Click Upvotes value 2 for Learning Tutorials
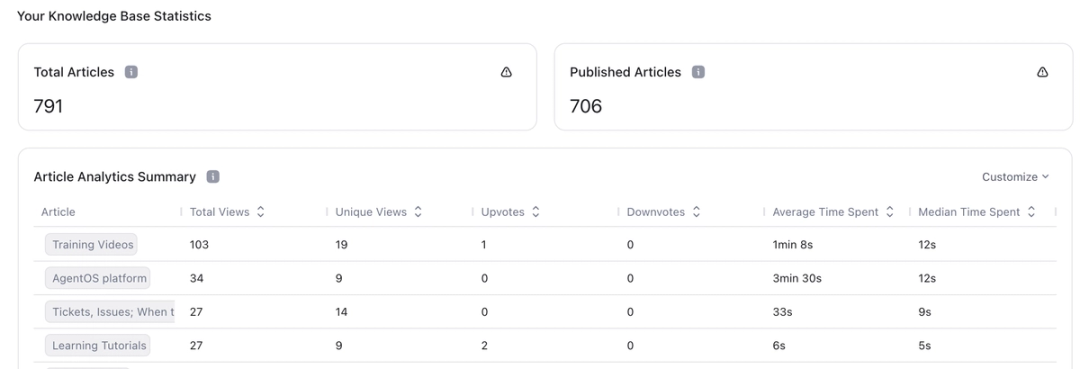This screenshot has width=1080, height=369. click(x=484, y=346)
